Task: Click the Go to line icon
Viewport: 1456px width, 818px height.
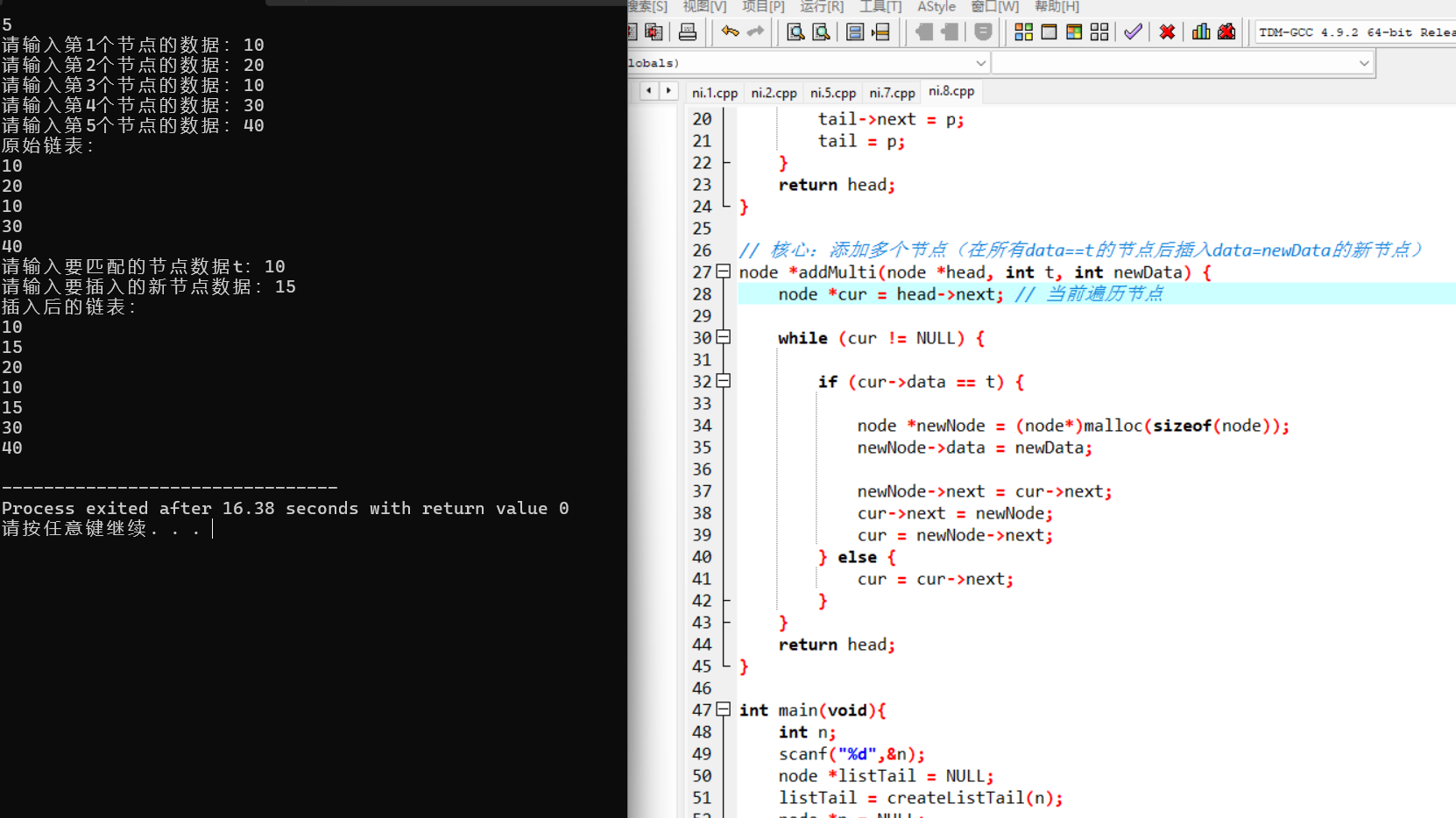Action: [x=880, y=32]
